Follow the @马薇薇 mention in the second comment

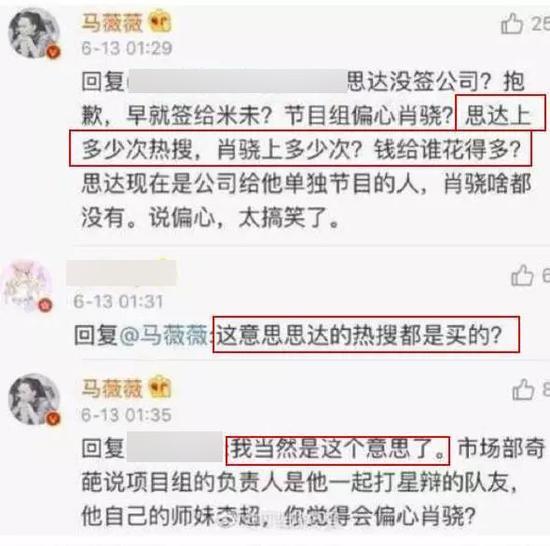[165, 336]
